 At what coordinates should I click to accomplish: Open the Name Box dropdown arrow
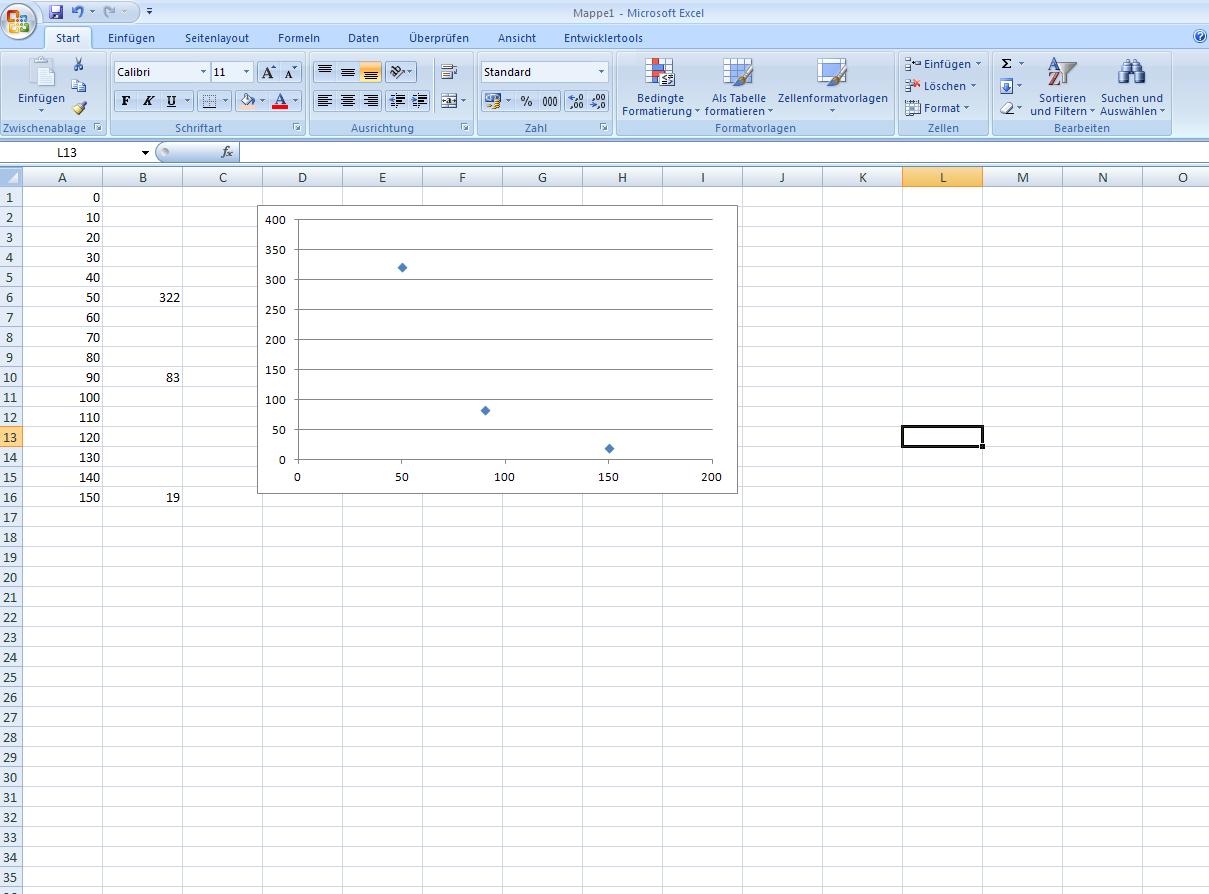[x=145, y=153]
